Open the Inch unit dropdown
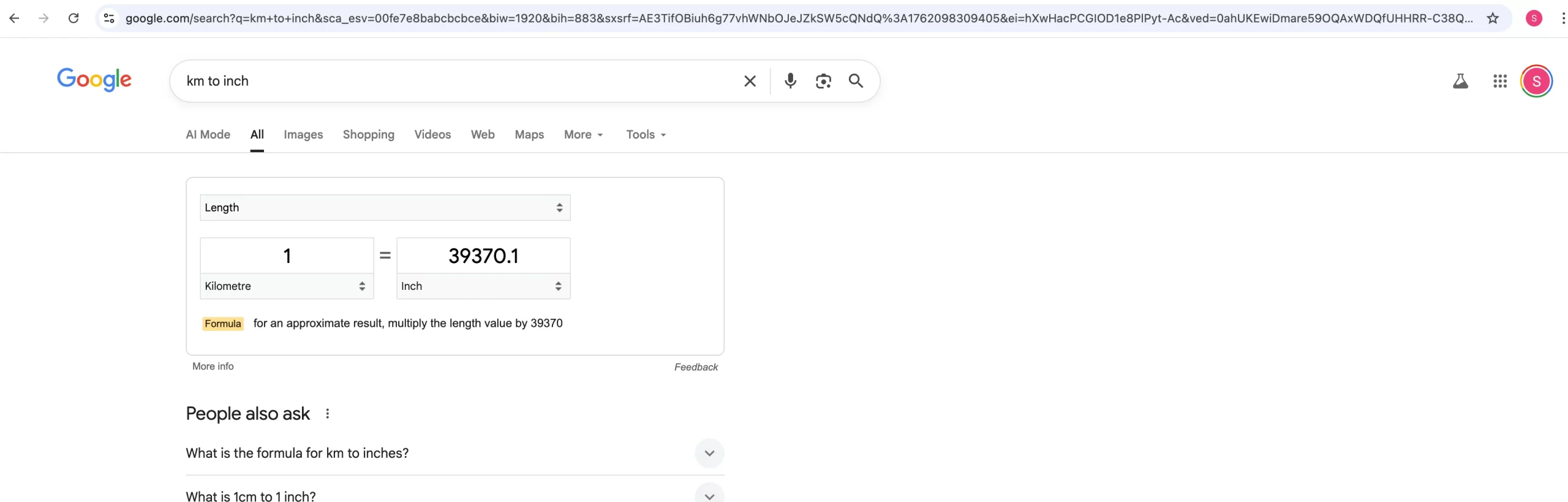1568x502 pixels. click(483, 286)
